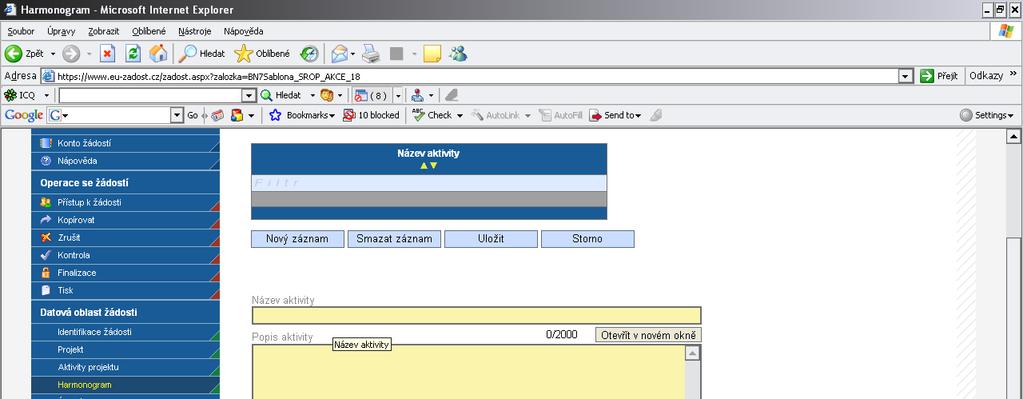Go back with the Zpět arrow button
Viewport: 1023px width, 399px height.
click(24, 53)
